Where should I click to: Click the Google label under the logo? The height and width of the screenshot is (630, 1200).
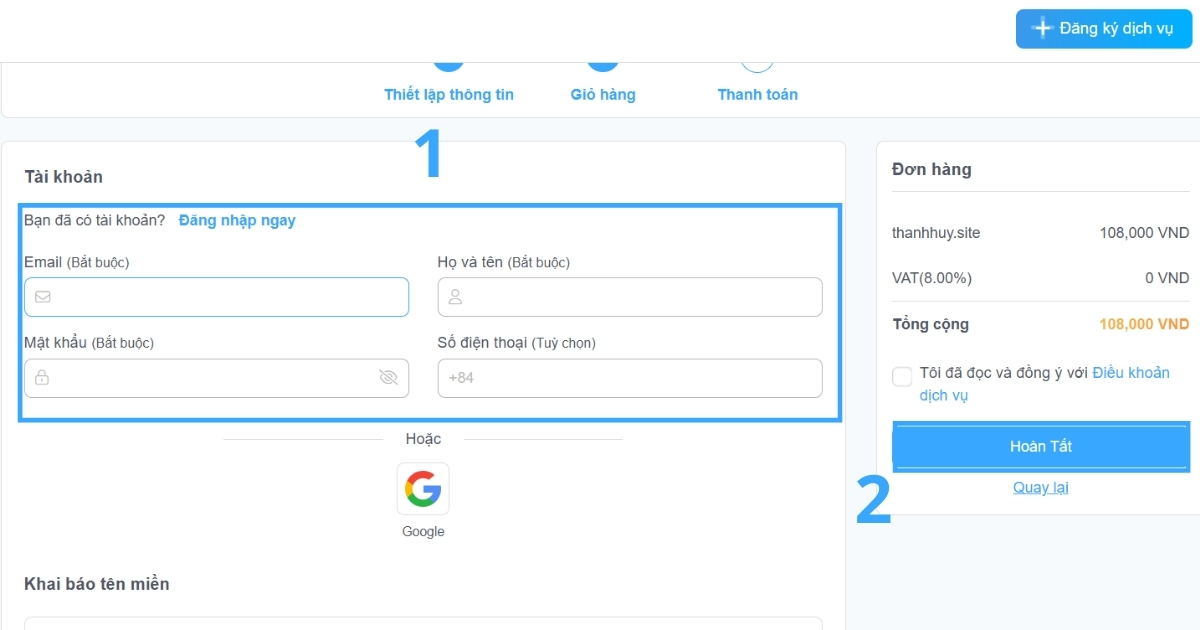tap(423, 531)
